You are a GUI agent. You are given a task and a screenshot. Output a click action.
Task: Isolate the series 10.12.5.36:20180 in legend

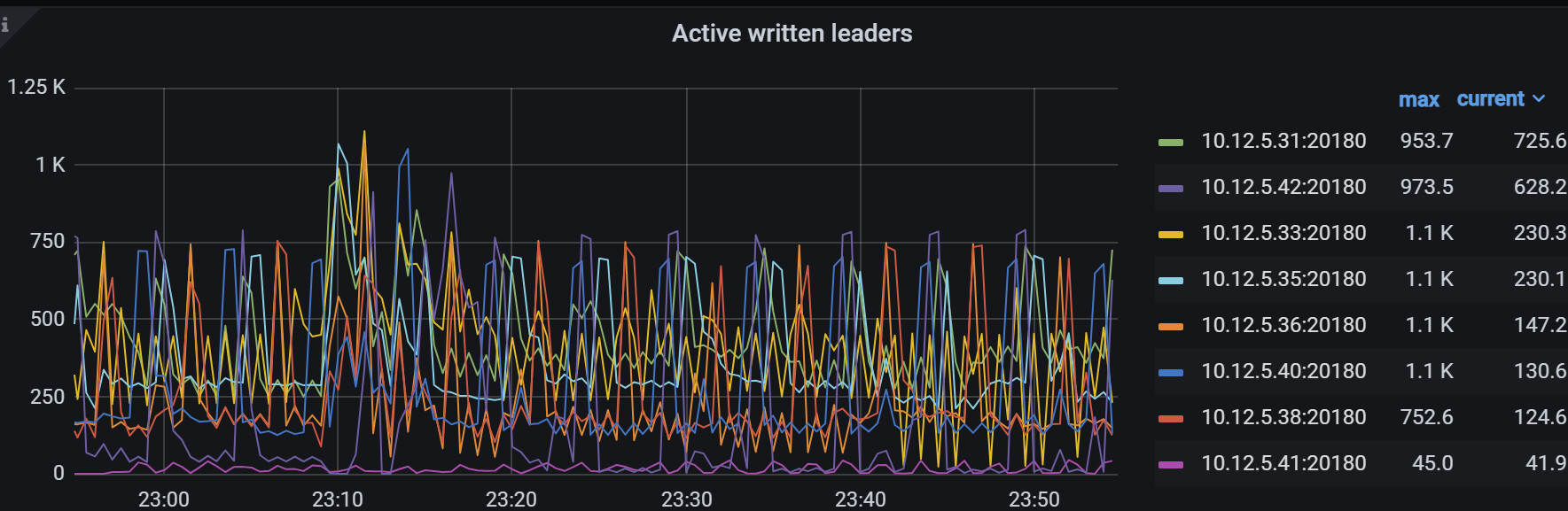click(x=1283, y=325)
